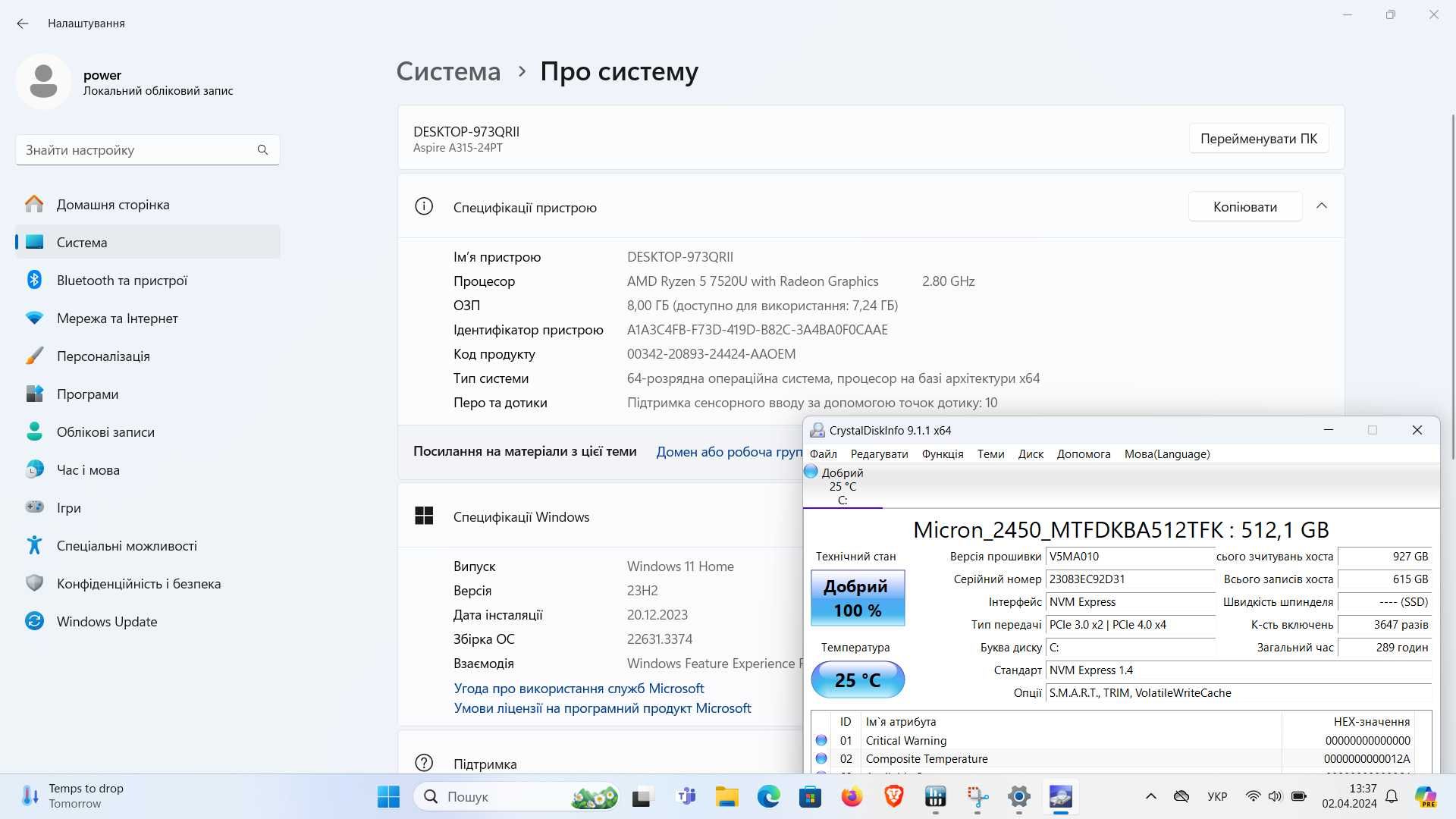
Task: Launch Brave browser from the taskbar
Action: (893, 796)
